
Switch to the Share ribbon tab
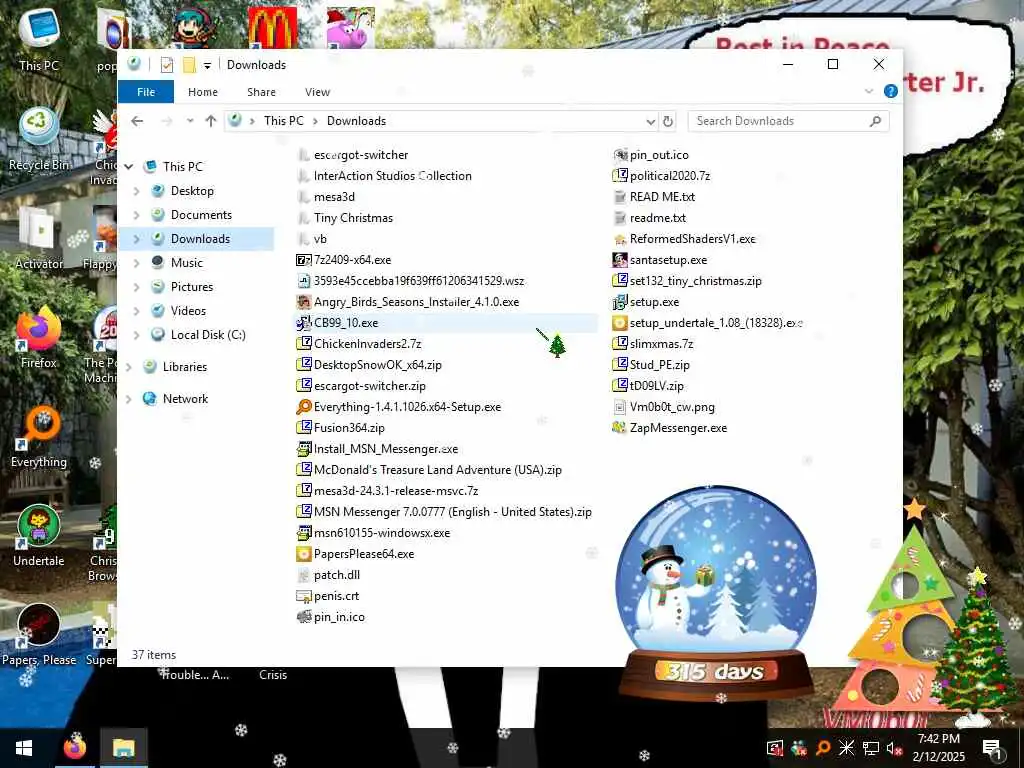tap(261, 92)
